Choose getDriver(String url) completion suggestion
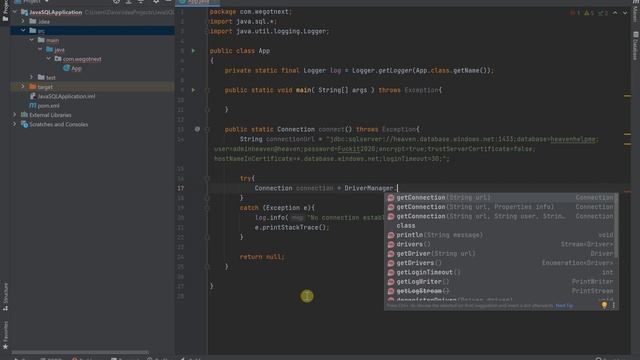The width and height of the screenshot is (640, 360). (500, 253)
